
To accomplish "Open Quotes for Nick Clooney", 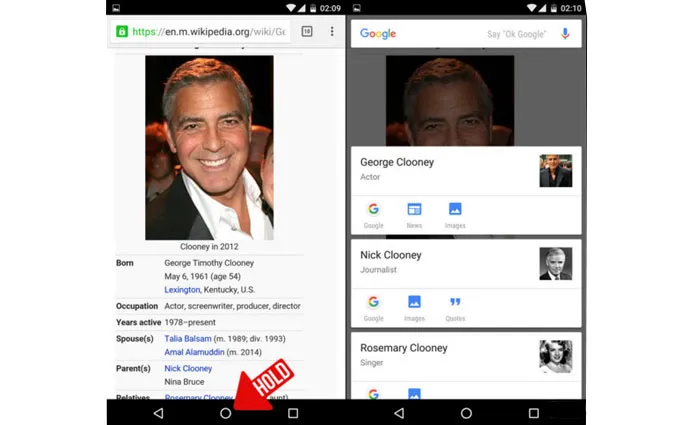I will (455, 305).
